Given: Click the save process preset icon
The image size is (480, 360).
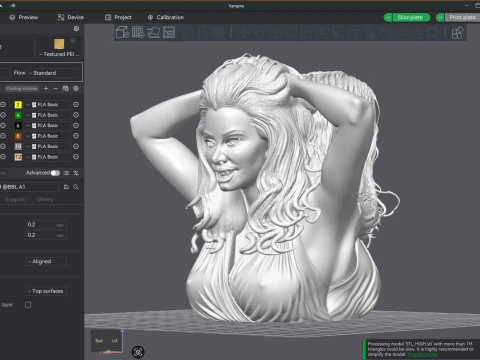Looking at the screenshot, I should (x=66, y=187).
